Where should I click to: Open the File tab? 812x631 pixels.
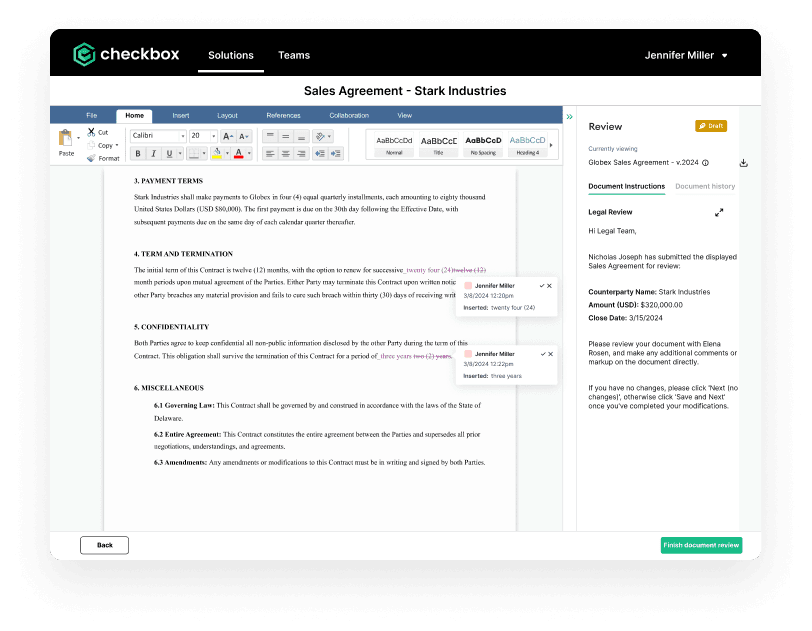[92, 116]
